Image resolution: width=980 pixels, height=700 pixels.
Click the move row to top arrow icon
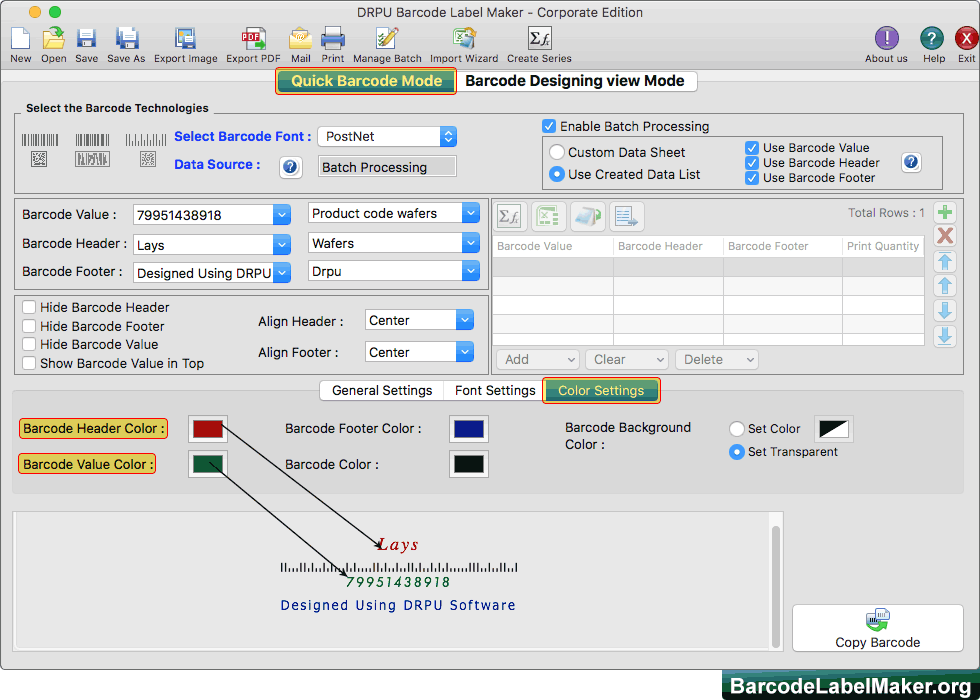pyautogui.click(x=944, y=261)
